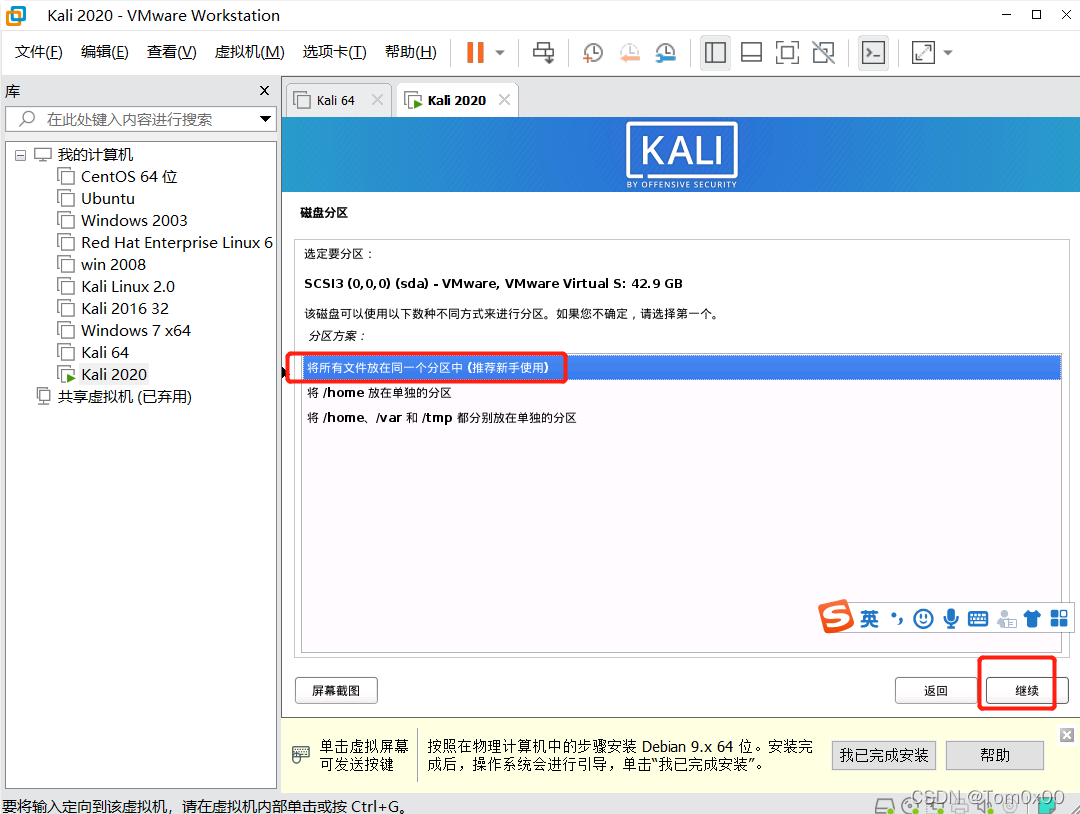Click the Sogou voice input microphone
The image size is (1080, 814).
[x=951, y=619]
